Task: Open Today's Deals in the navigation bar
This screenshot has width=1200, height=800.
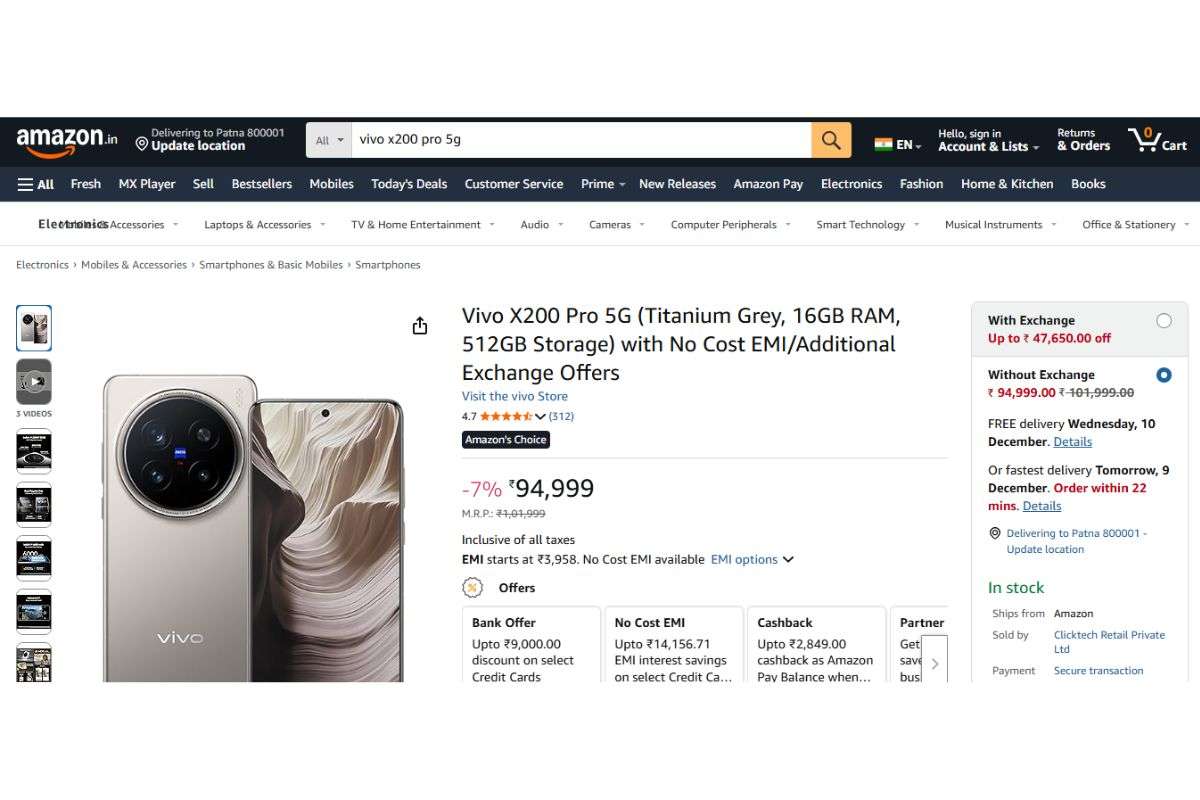Action: [409, 184]
